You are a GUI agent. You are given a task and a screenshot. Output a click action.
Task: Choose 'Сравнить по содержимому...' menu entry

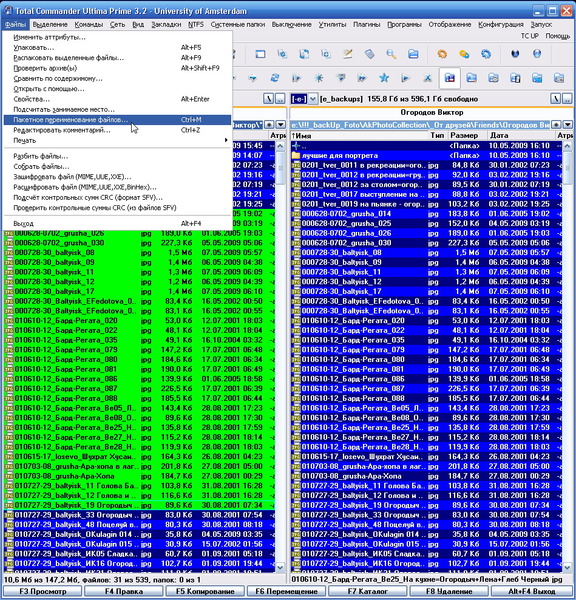coord(117,78)
